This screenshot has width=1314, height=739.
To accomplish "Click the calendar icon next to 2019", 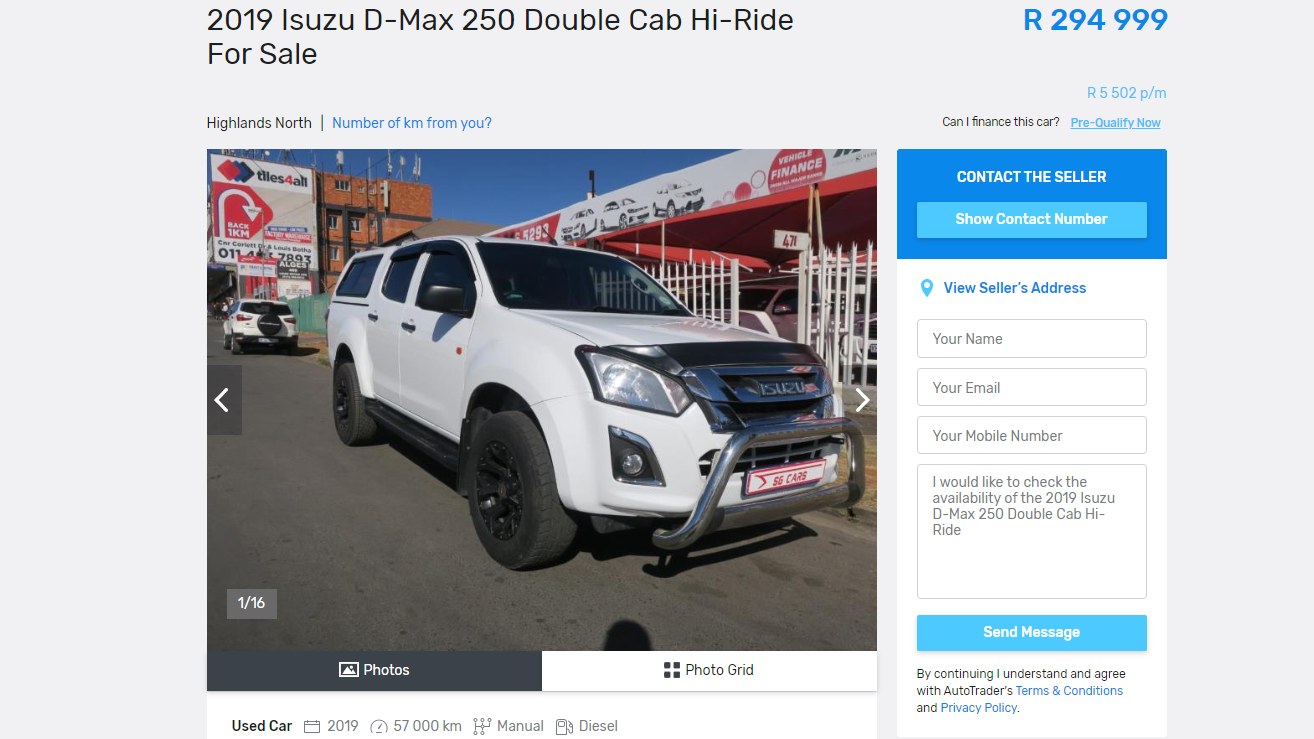I will pos(312,727).
